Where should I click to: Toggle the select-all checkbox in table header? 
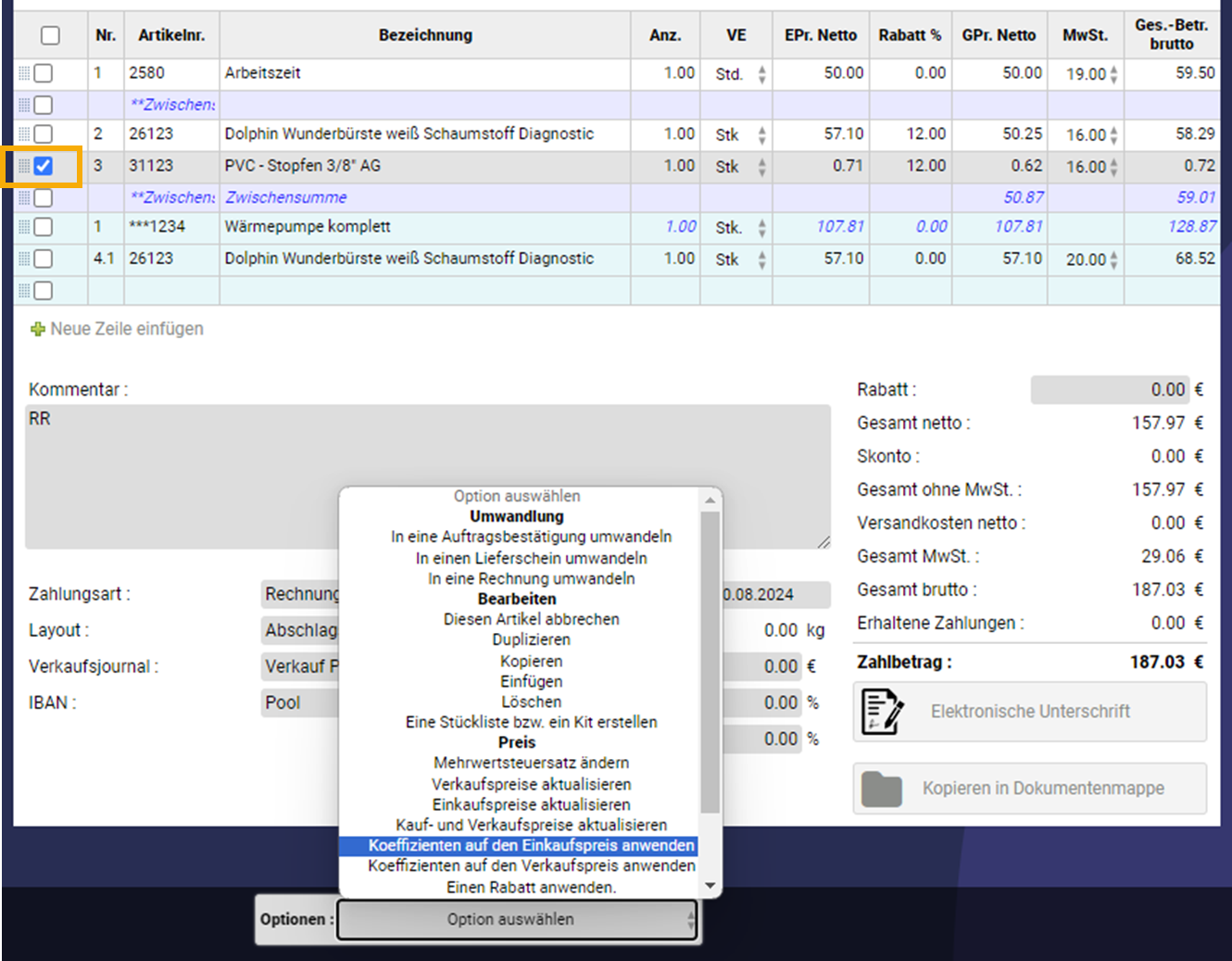[x=50, y=35]
